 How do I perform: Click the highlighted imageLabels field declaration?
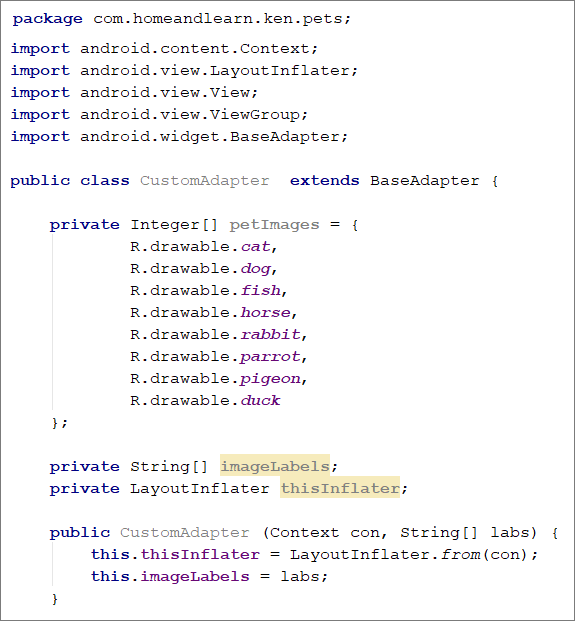pos(275,467)
